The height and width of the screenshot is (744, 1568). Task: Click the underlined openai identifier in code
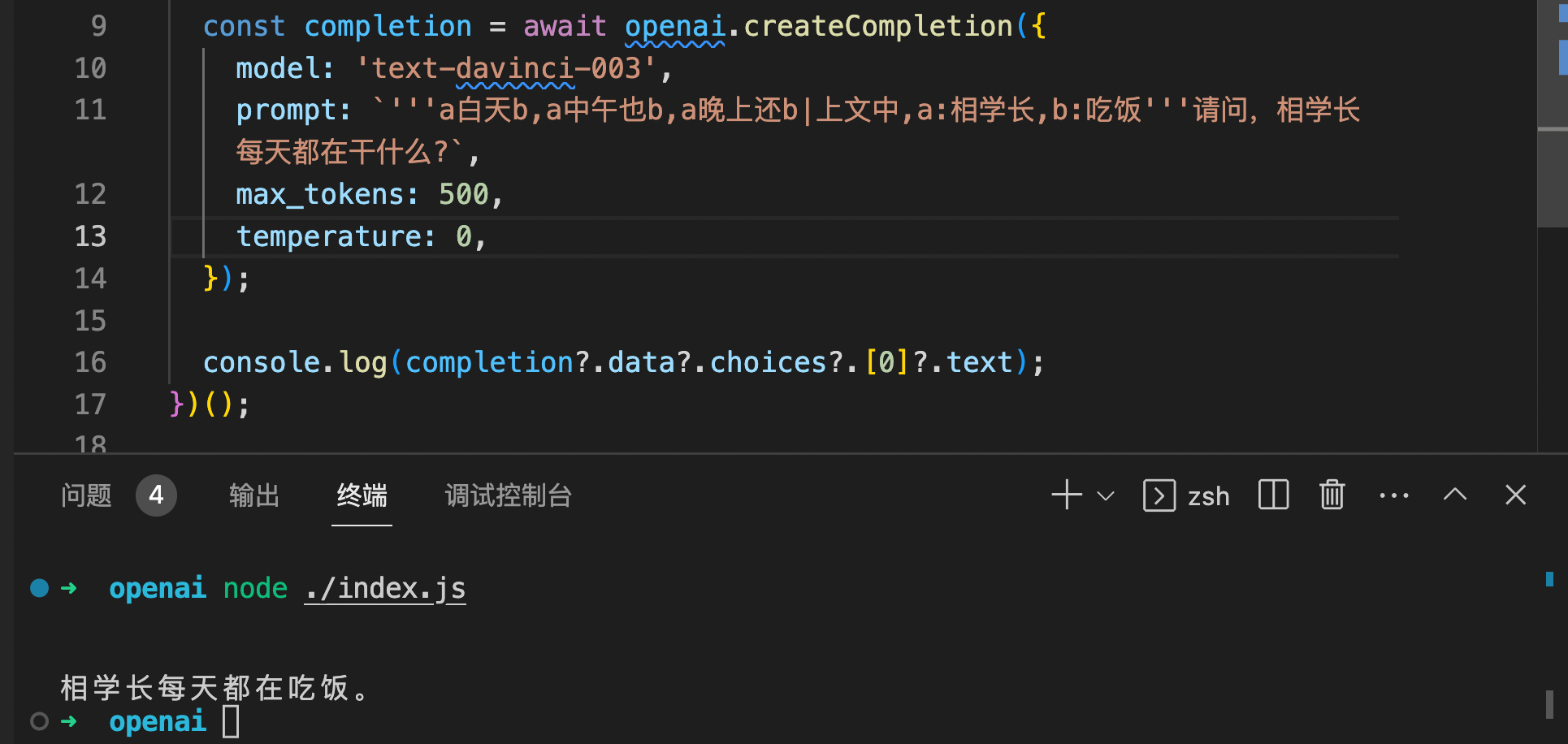tap(674, 27)
